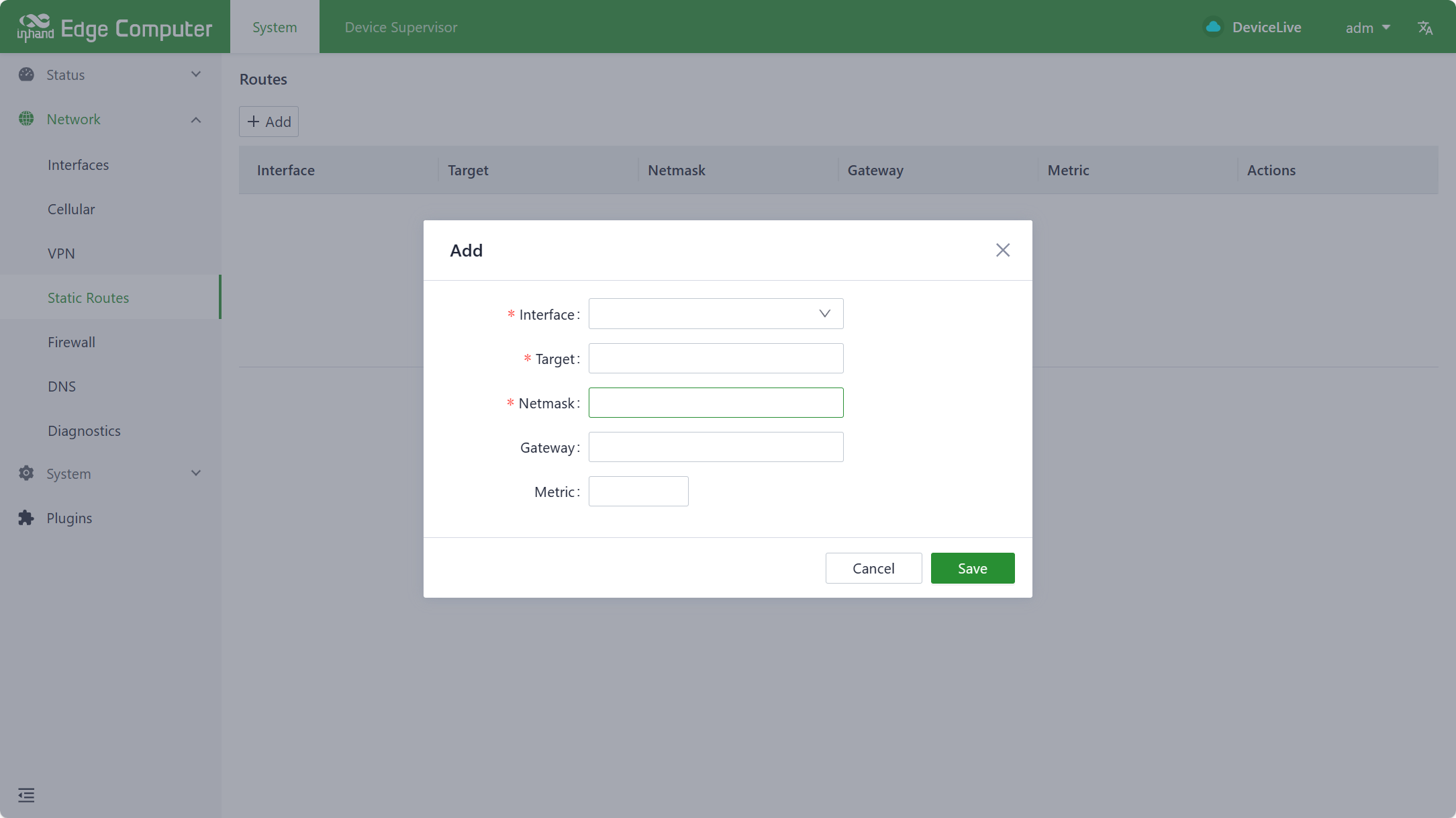
Task: Switch to the Device Supervisor tab
Action: tap(401, 28)
